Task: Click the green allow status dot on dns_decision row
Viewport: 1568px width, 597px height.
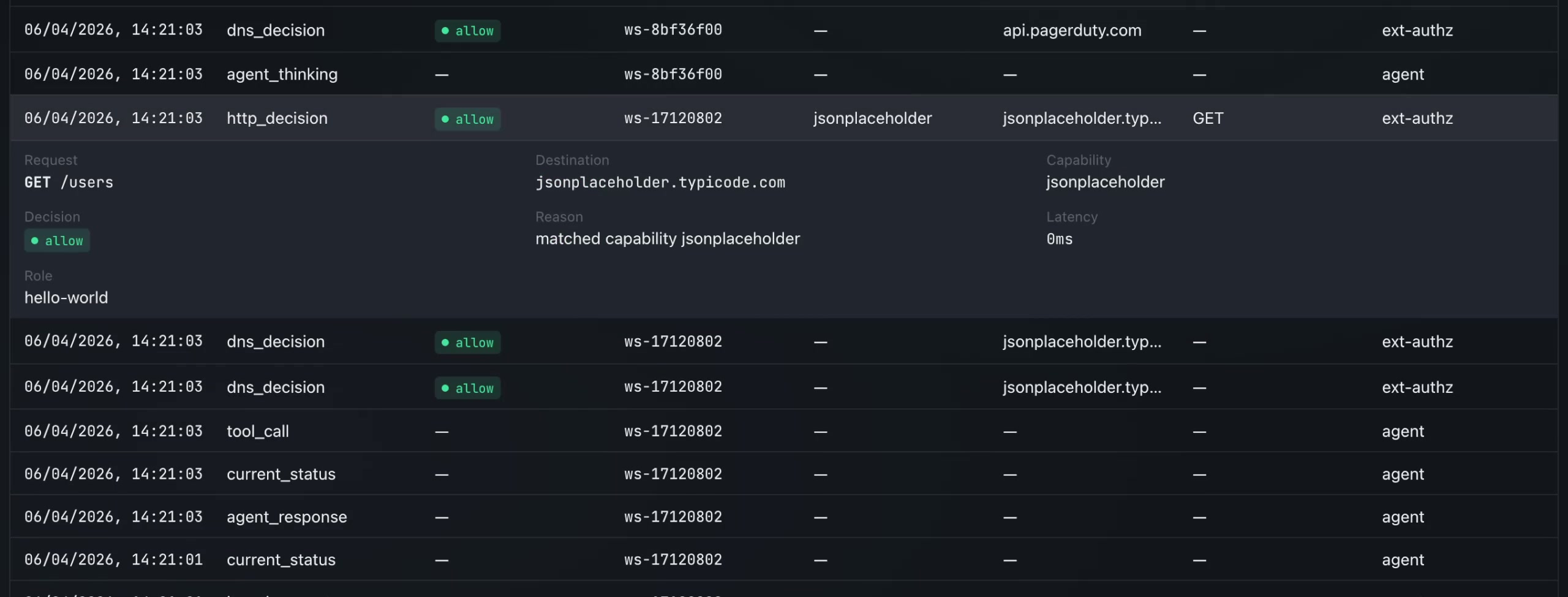Action: [x=445, y=31]
